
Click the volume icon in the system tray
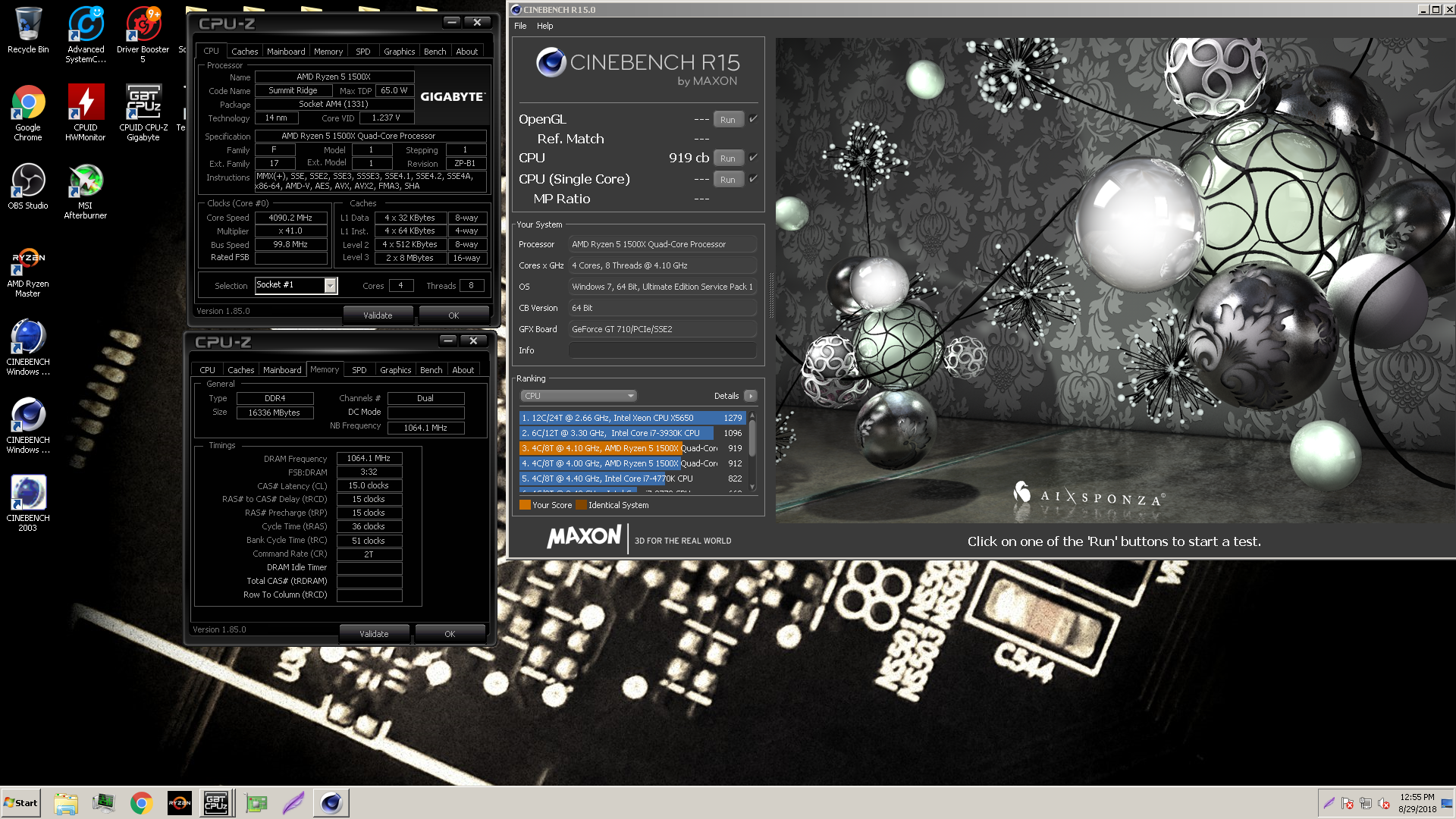1383,804
